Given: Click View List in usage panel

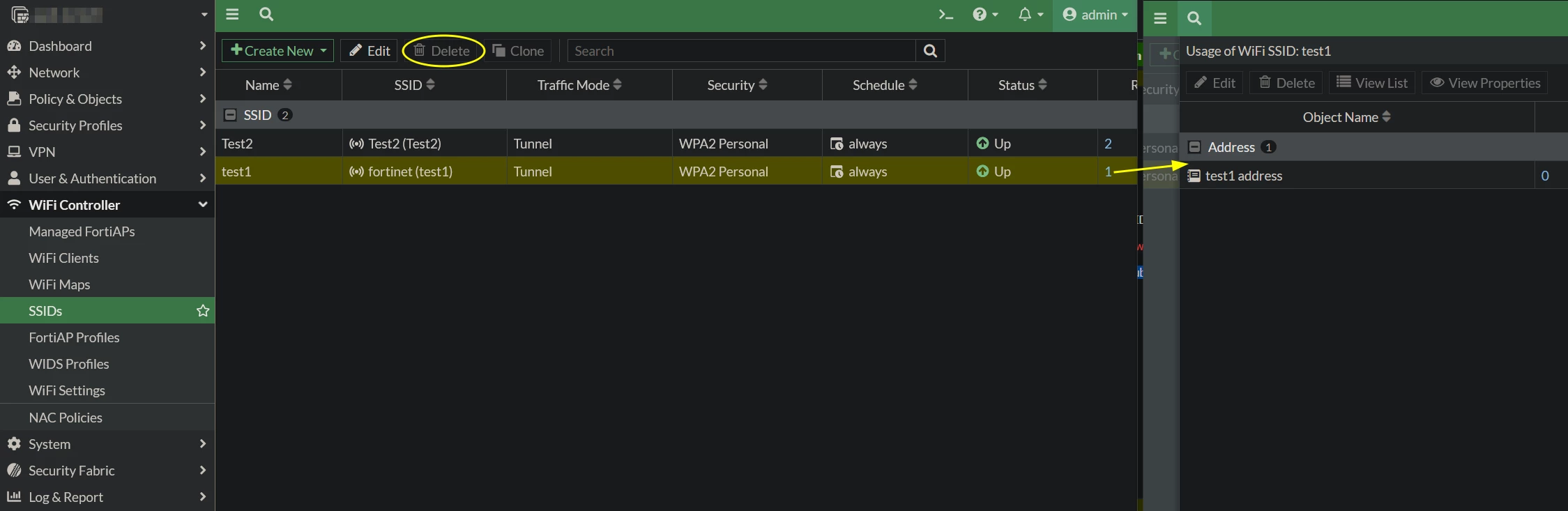Looking at the screenshot, I should 1372,83.
